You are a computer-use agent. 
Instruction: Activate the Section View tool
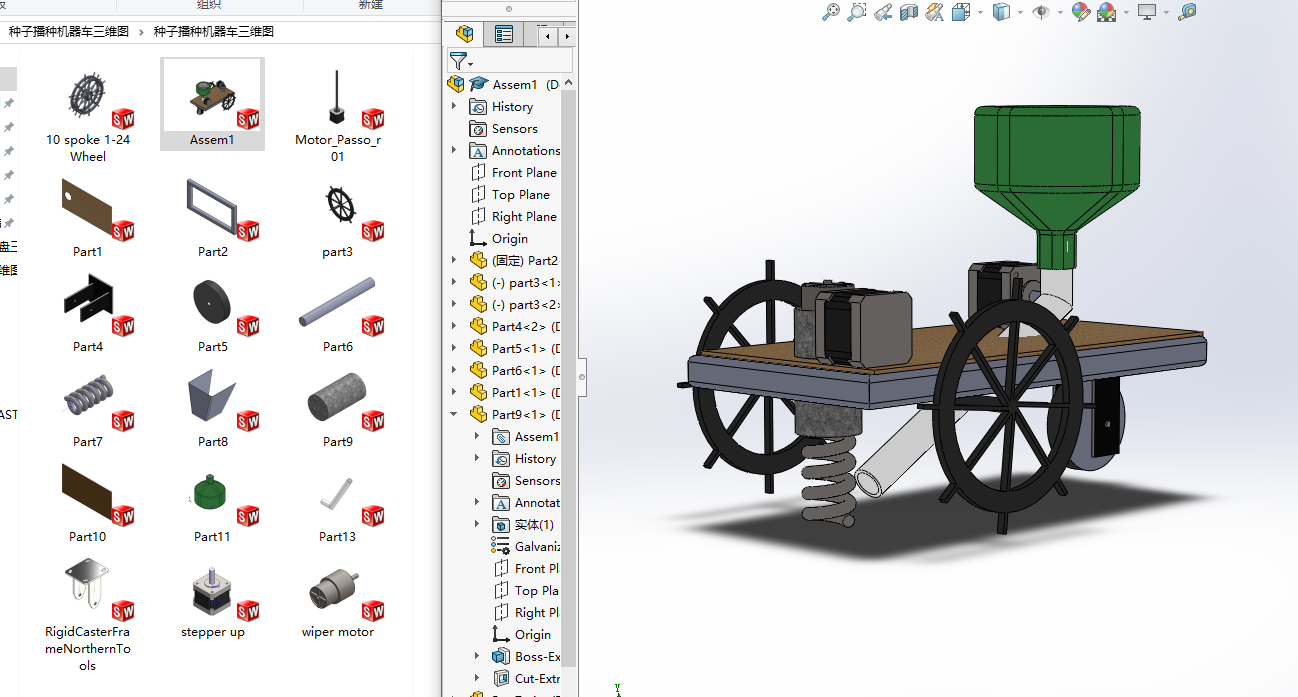pos(909,12)
